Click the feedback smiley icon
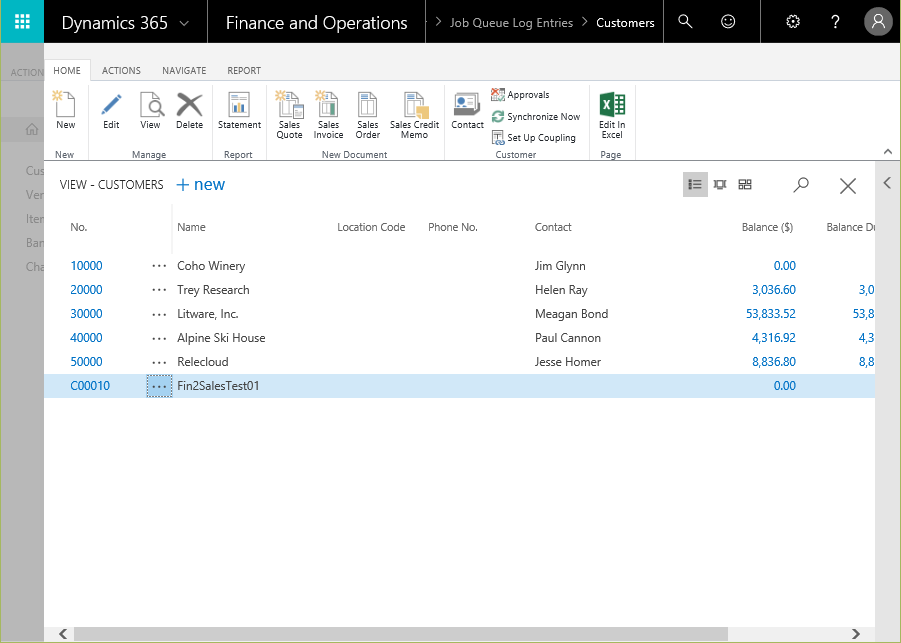901x643 pixels. pos(728,22)
